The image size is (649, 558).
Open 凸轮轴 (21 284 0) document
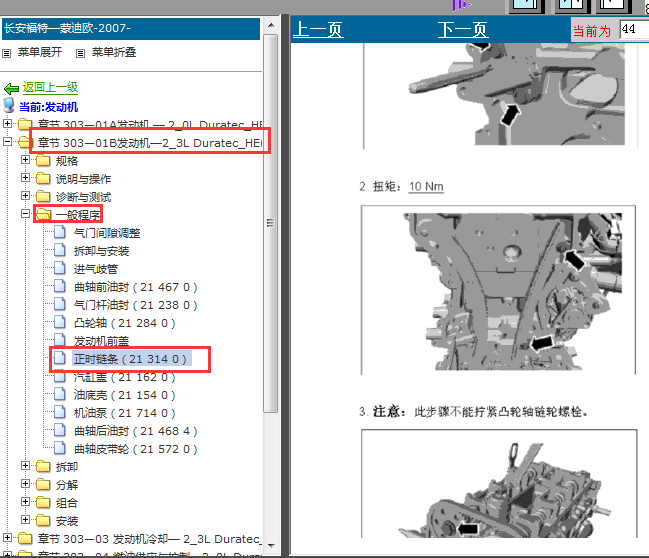point(125,323)
